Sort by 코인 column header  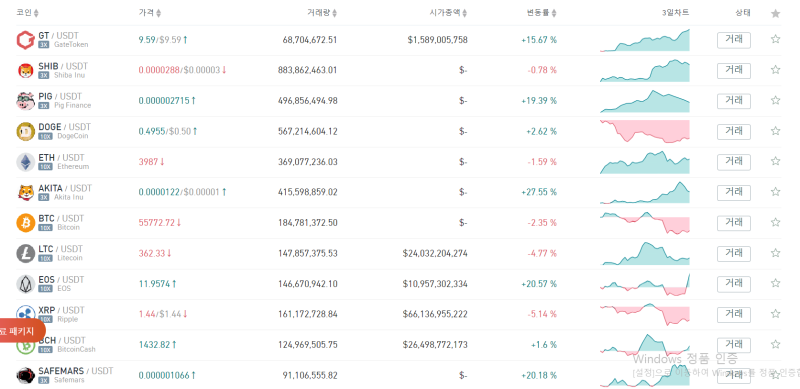click(x=28, y=13)
